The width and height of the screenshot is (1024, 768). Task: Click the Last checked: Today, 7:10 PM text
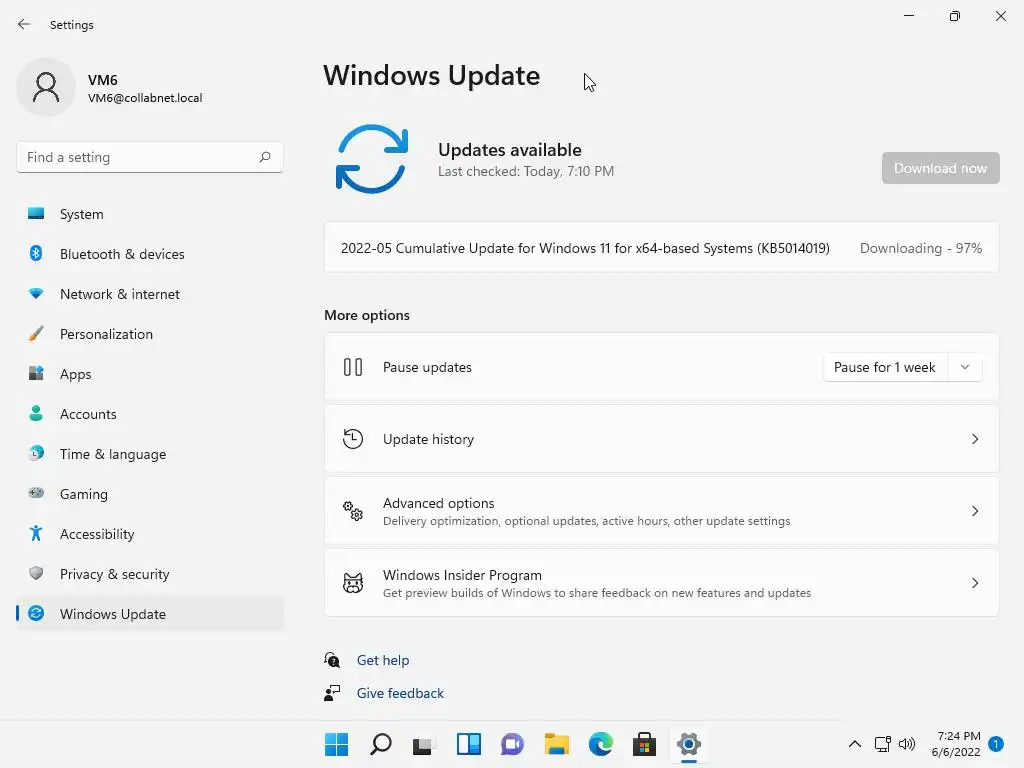[526, 171]
